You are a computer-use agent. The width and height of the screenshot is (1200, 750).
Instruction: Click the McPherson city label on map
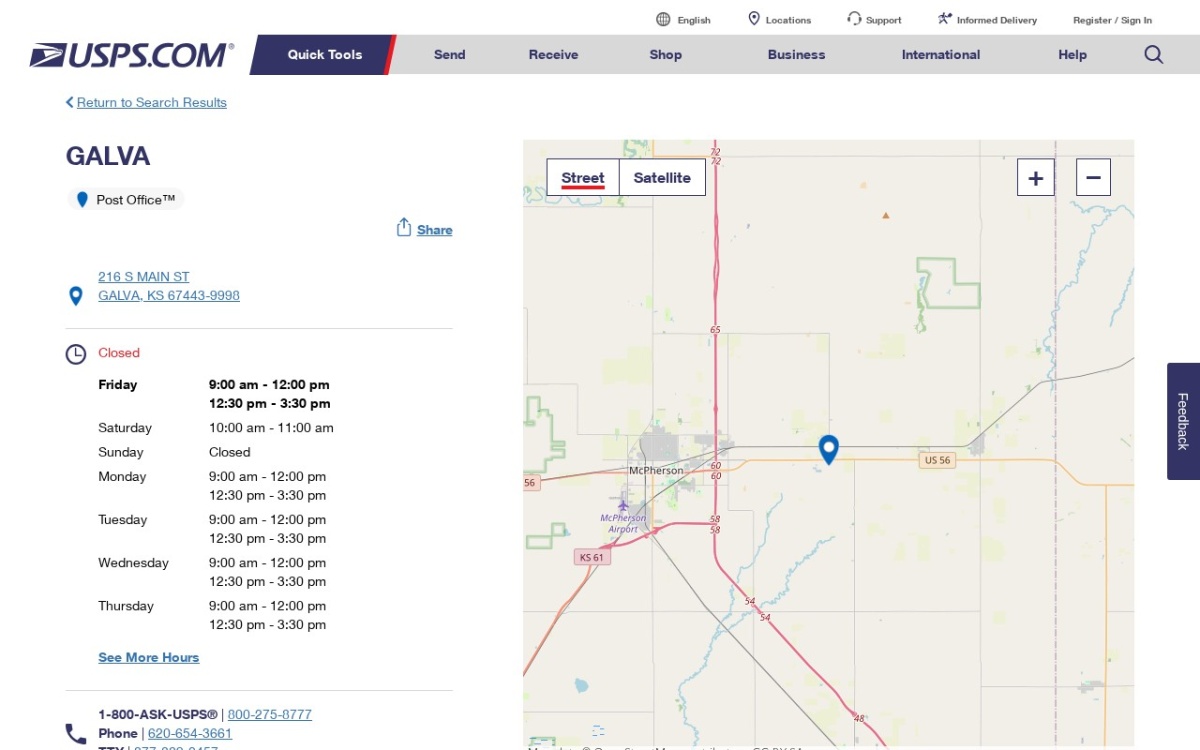pyautogui.click(x=656, y=470)
